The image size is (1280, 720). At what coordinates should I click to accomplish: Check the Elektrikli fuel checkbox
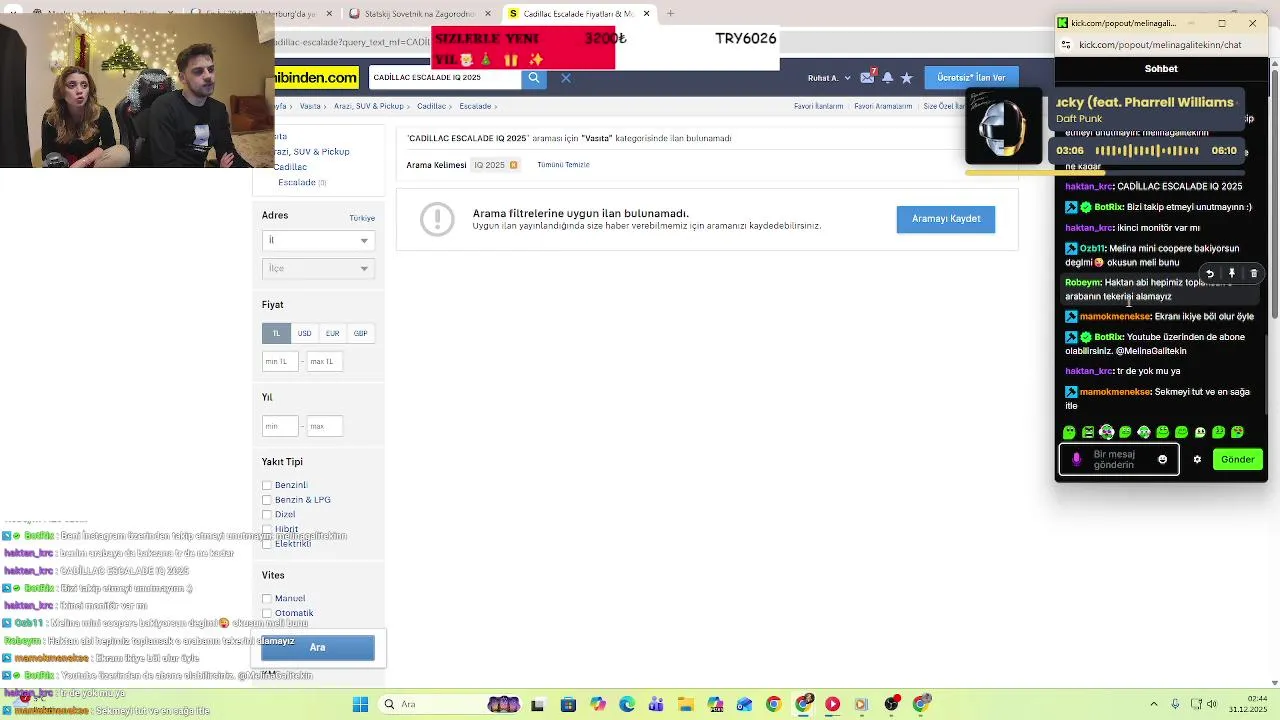[x=267, y=544]
